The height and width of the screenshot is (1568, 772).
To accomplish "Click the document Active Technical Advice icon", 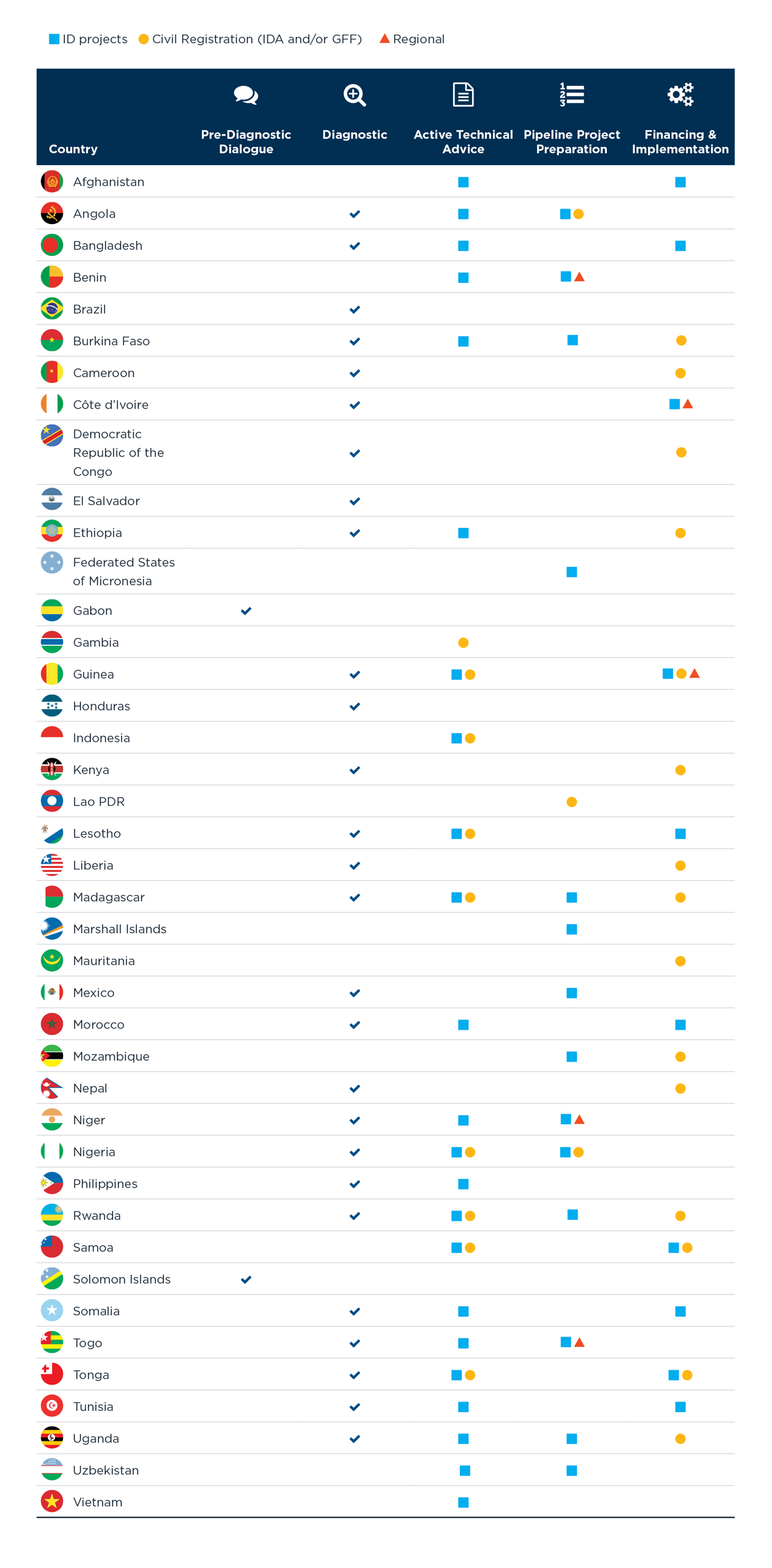I will point(463,95).
